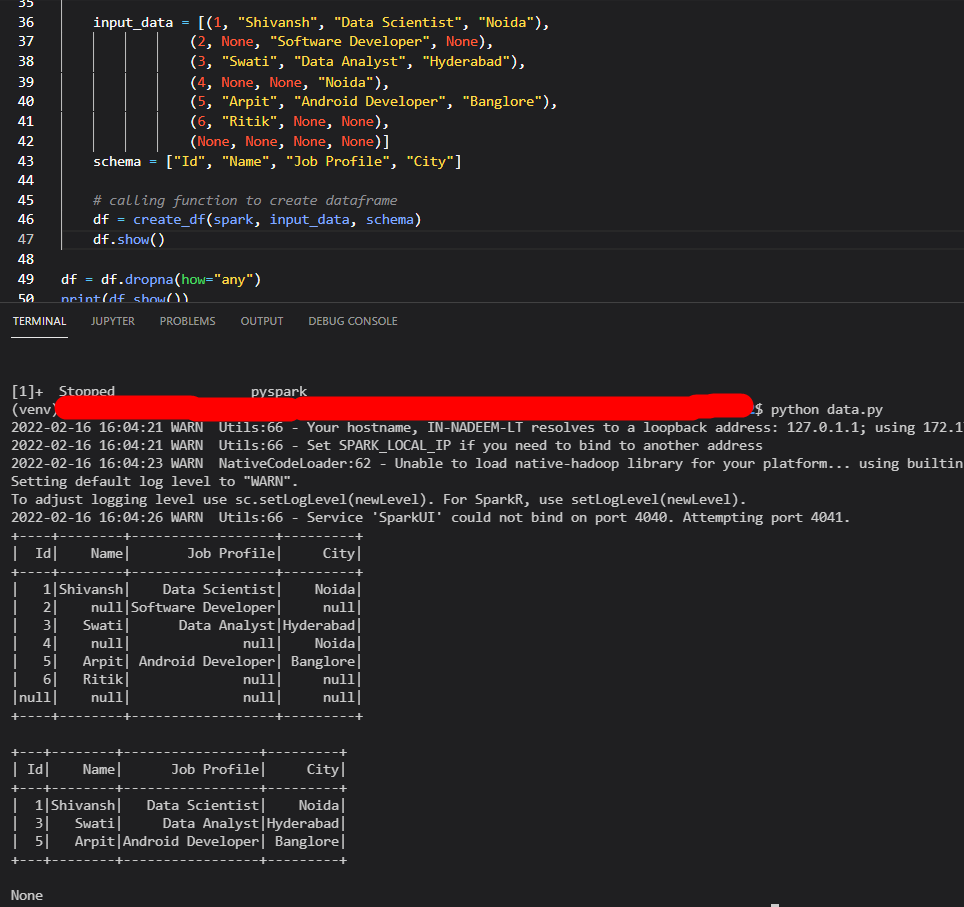This screenshot has width=964, height=907.
Task: Click line number 43 in the gutter
Action: click(26, 161)
